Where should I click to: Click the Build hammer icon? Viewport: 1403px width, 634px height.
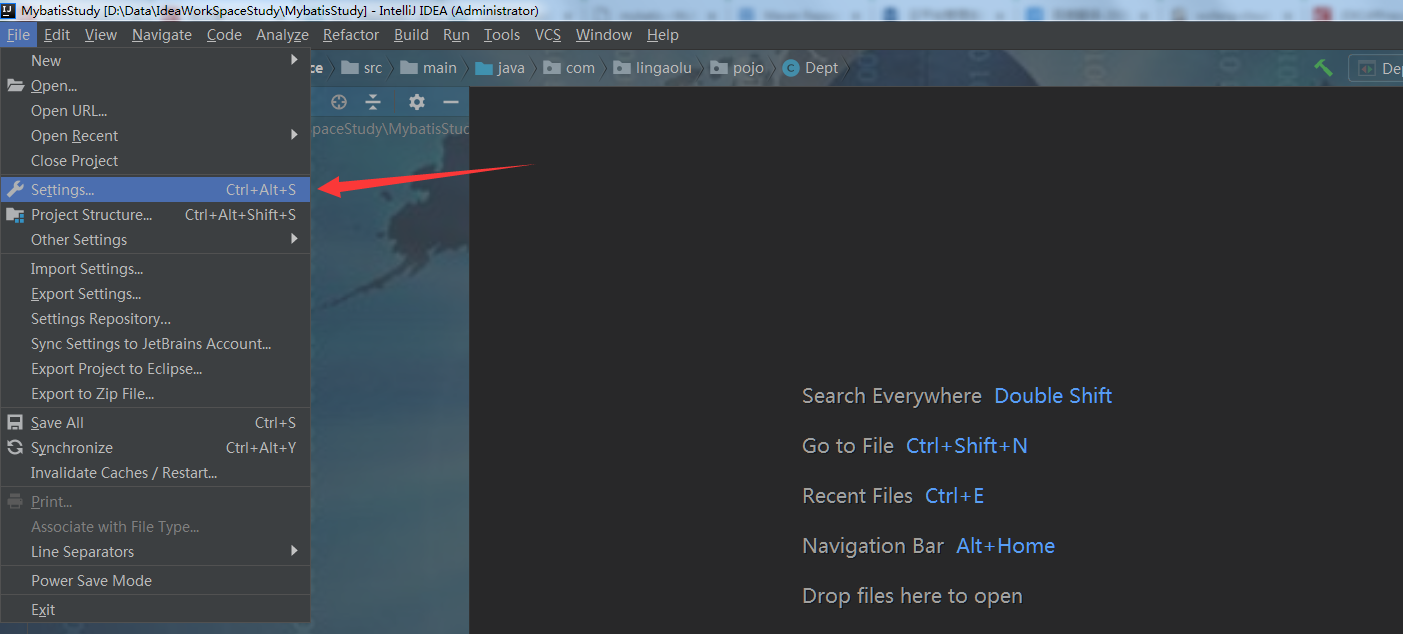[1324, 68]
